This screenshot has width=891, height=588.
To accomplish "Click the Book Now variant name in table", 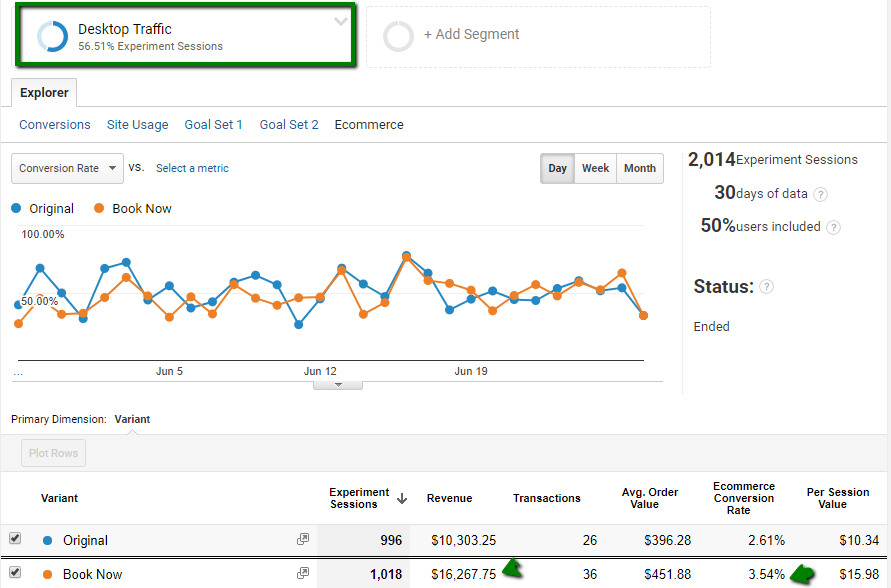I will pyautogui.click(x=93, y=574).
